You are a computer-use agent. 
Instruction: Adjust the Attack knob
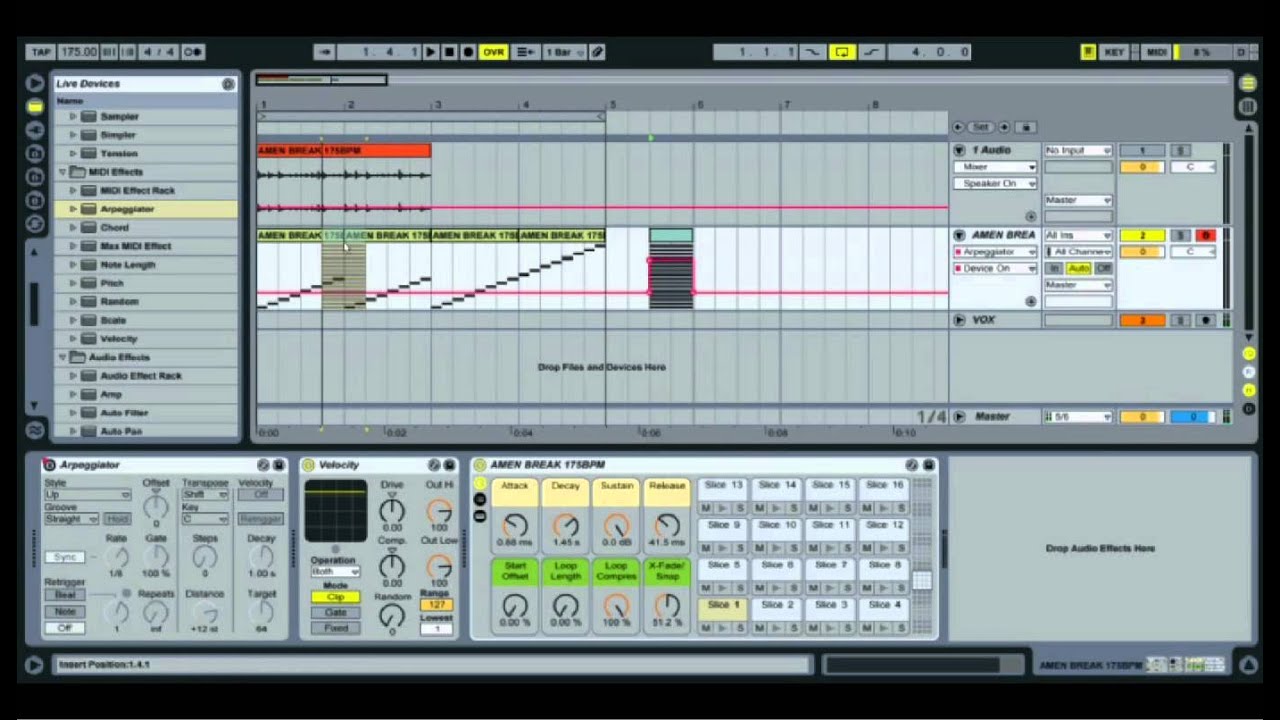pyautogui.click(x=515, y=525)
